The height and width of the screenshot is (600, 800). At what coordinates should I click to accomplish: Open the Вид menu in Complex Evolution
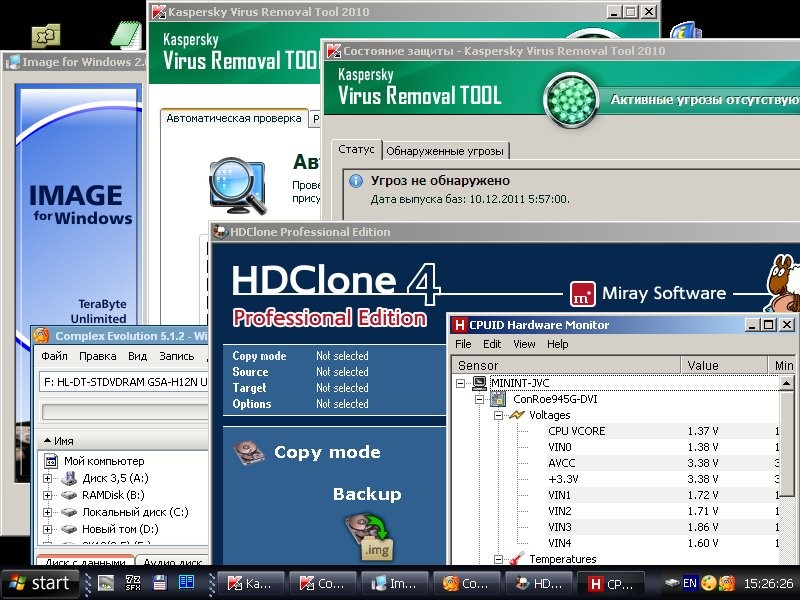(x=137, y=356)
